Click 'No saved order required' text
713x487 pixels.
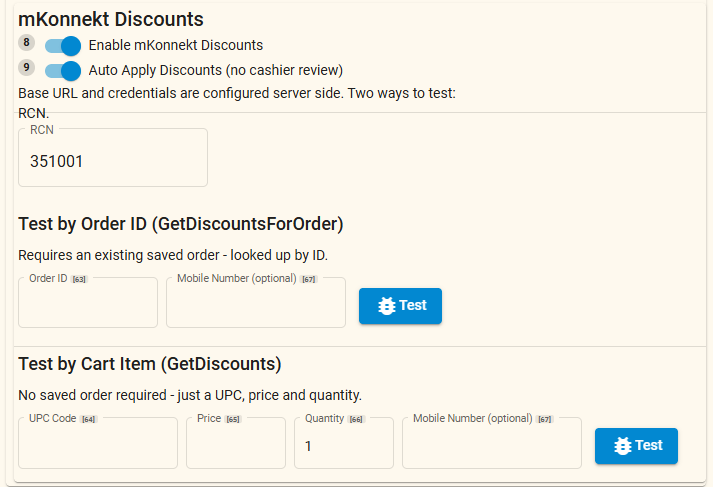190,395
